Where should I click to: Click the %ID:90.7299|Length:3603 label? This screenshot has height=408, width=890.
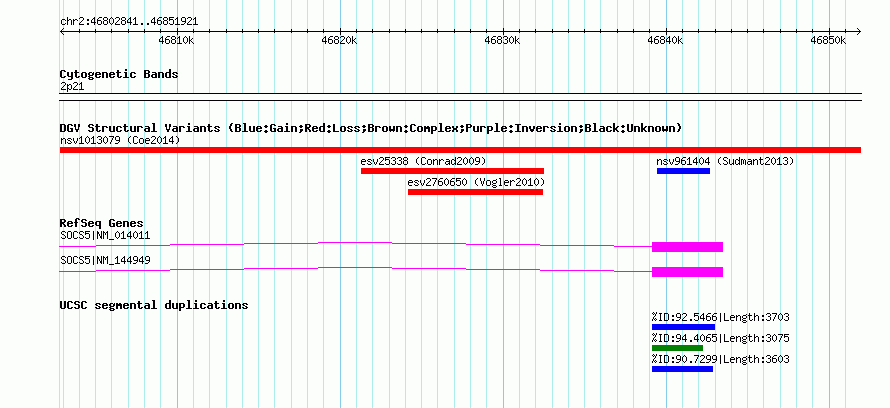pyautogui.click(x=720, y=359)
